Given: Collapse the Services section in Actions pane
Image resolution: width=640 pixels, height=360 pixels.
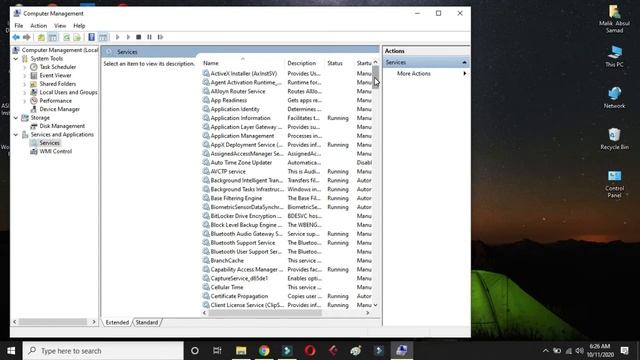Looking at the screenshot, I should coord(464,62).
